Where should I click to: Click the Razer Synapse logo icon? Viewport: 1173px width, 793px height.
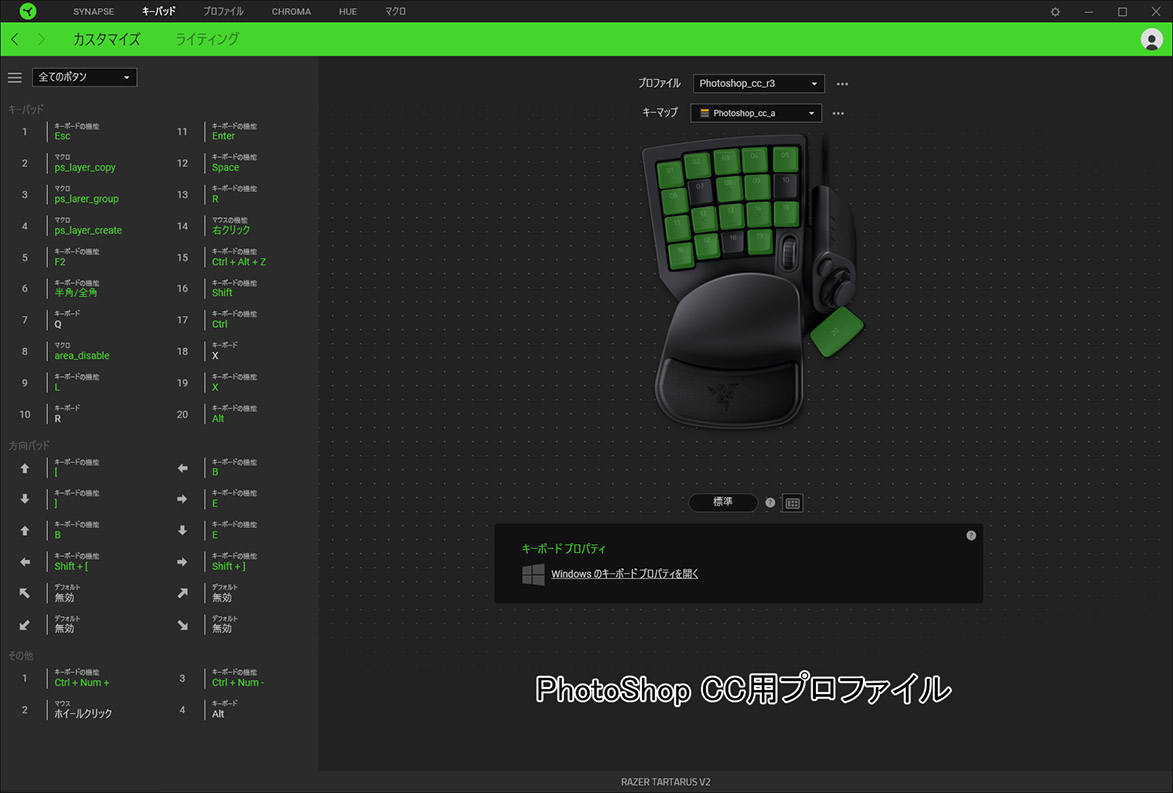coord(28,11)
